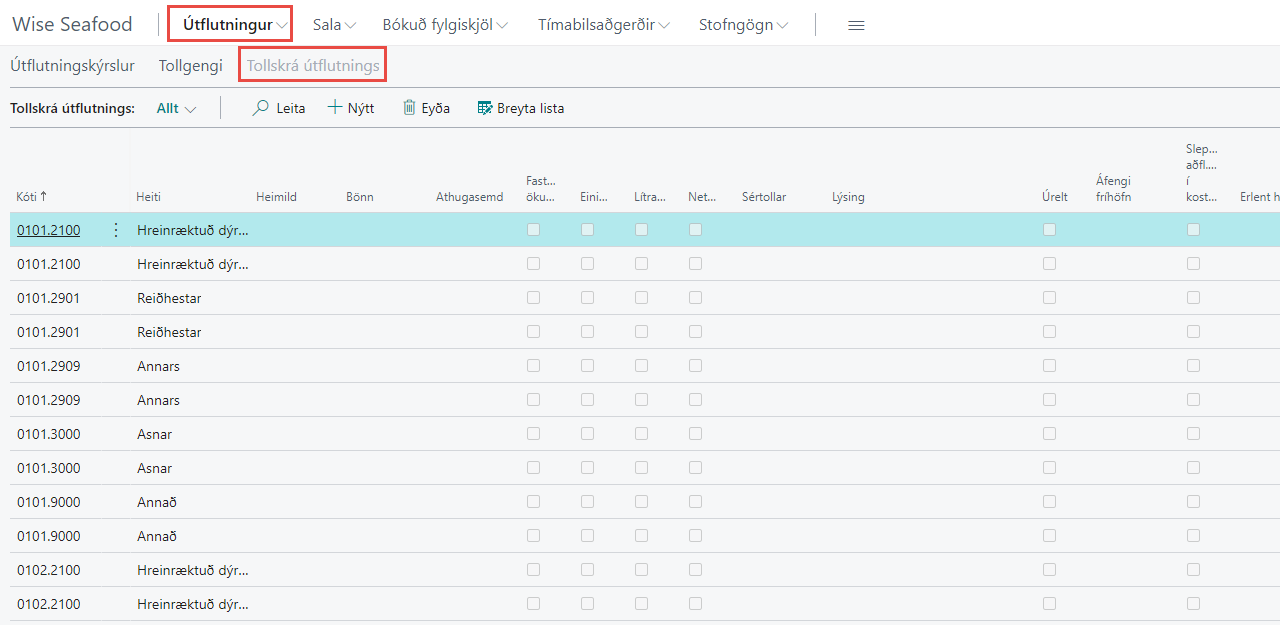Go to Útflutningskýrslur page
This screenshot has width=1280, height=625.
72,66
